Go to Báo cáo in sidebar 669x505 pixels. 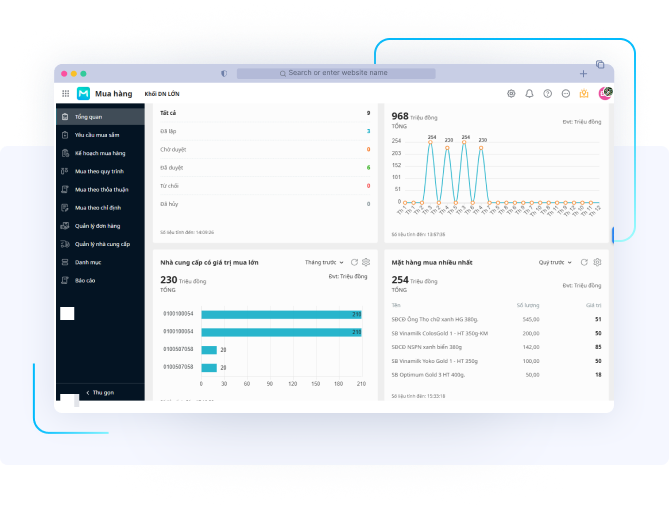[85, 281]
